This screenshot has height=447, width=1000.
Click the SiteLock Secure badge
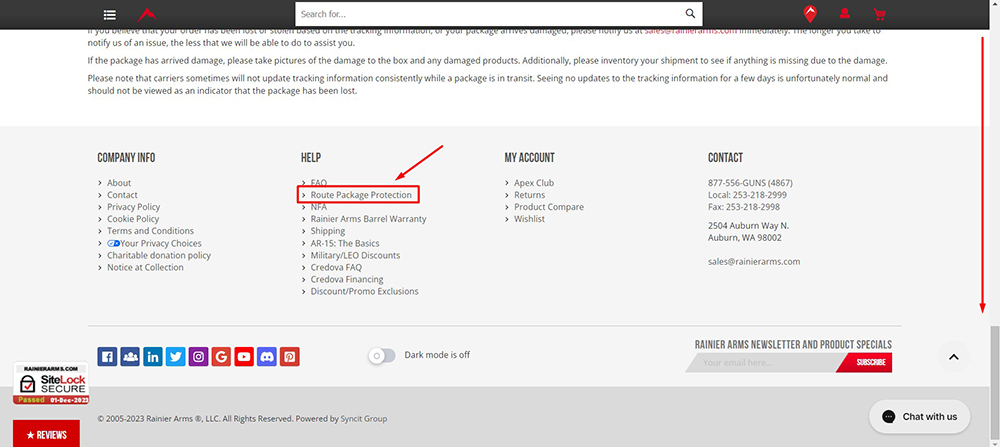[x=50, y=382]
